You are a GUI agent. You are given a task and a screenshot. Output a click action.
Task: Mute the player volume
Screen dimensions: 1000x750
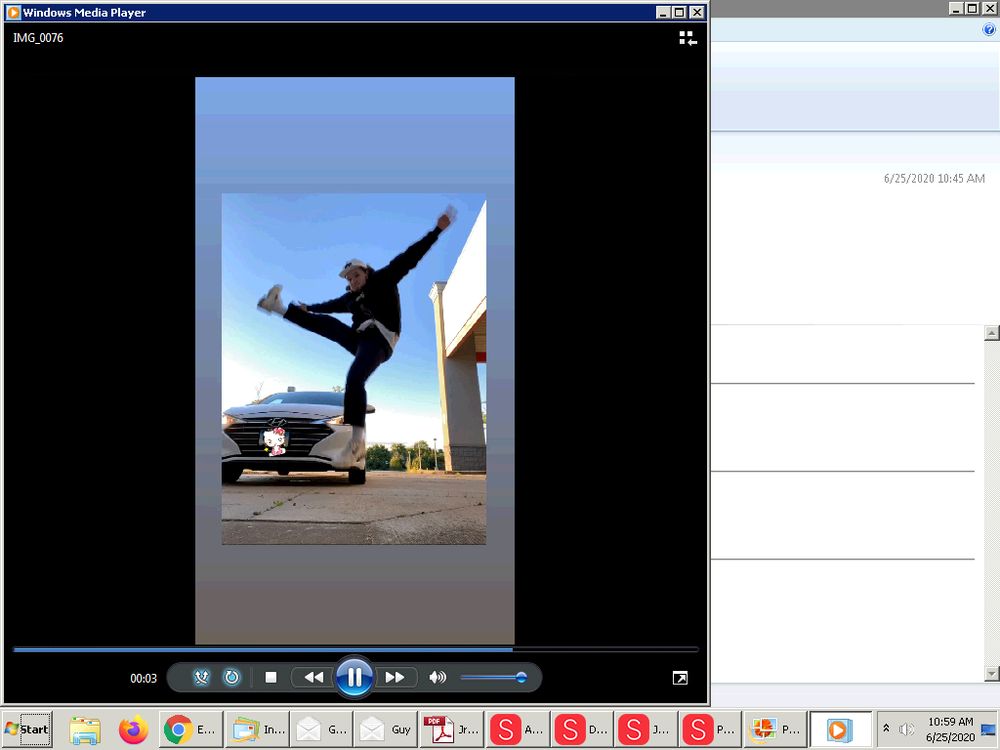point(437,677)
